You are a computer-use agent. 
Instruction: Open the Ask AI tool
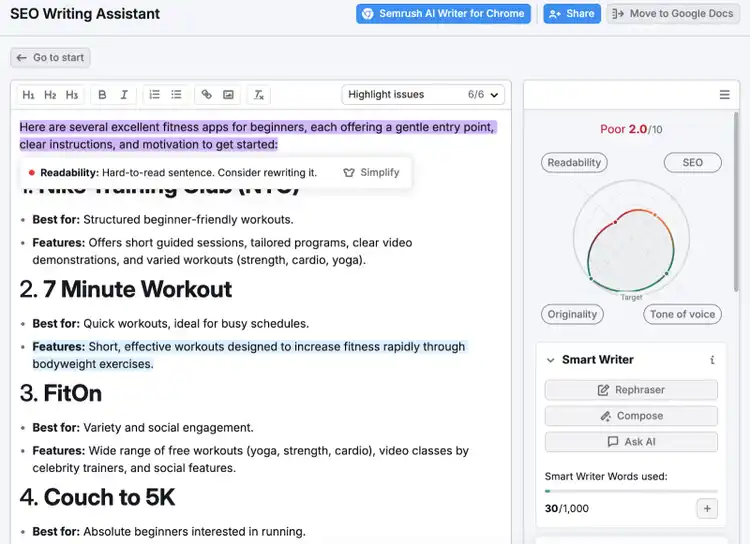(x=631, y=442)
